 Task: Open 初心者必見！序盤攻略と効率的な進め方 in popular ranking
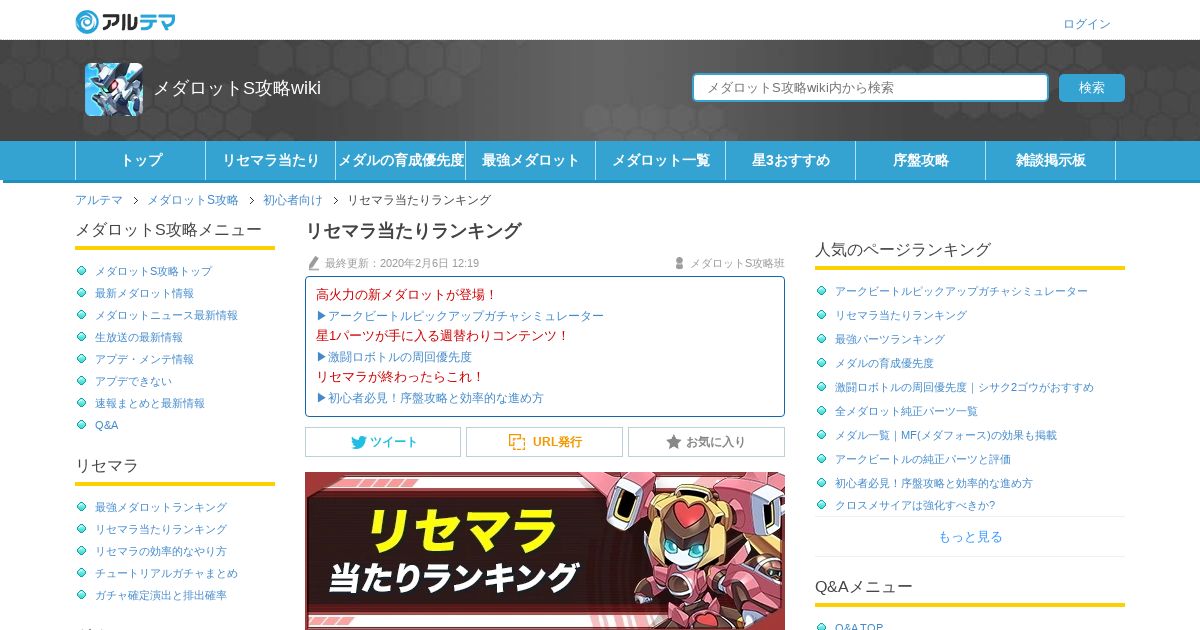934,483
